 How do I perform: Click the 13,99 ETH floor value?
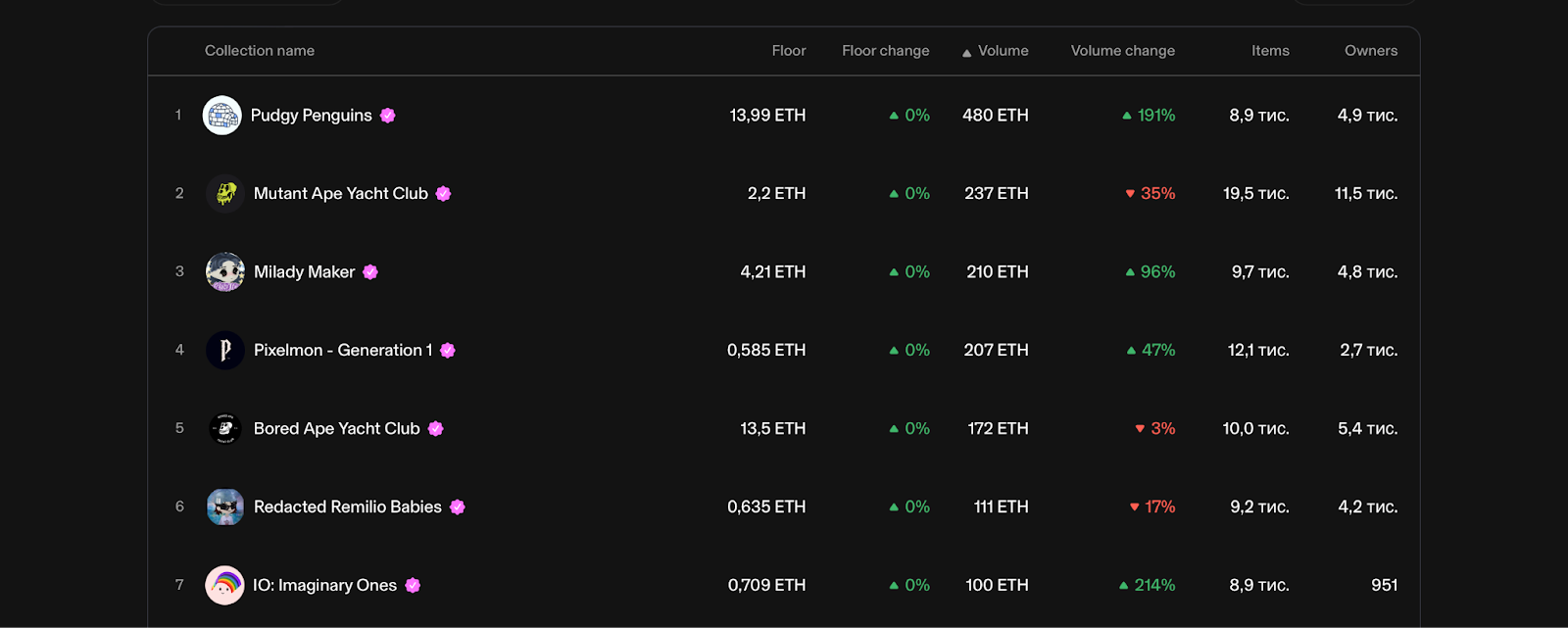[767, 116]
